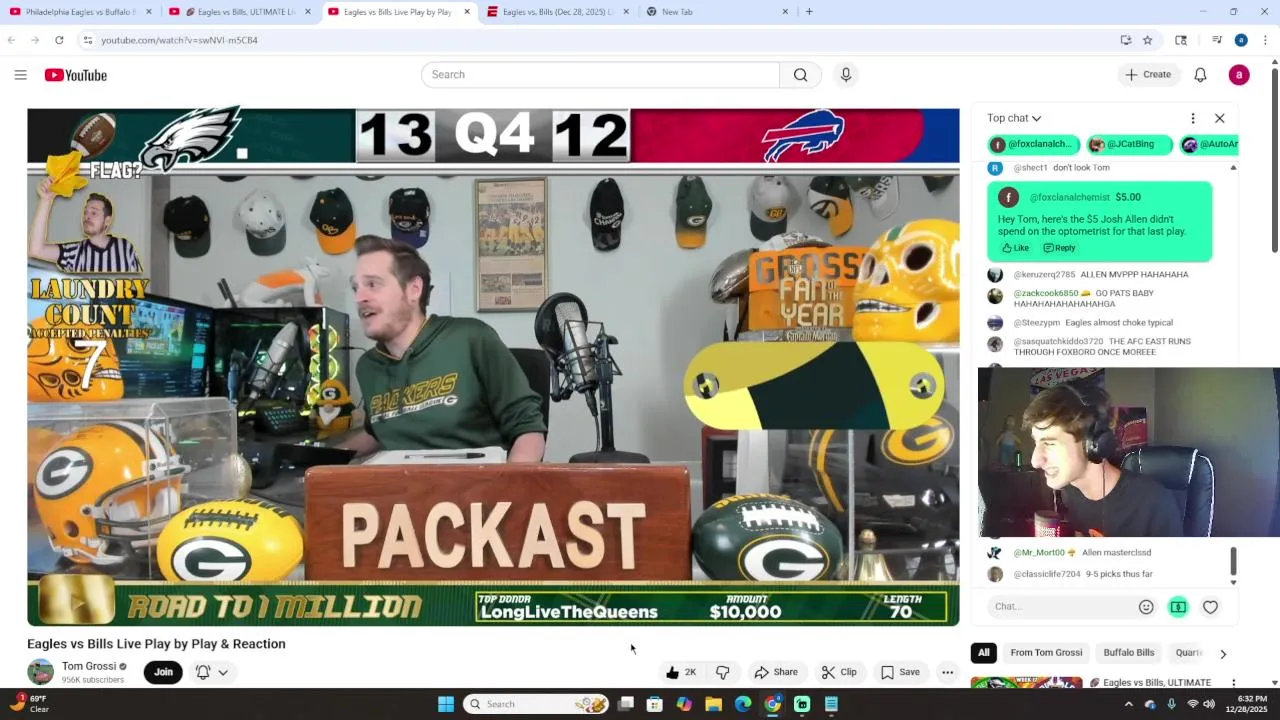Switch to Philadelphia Eagles vs Buffalo tab
The width and height of the screenshot is (1280, 720).
[80, 12]
